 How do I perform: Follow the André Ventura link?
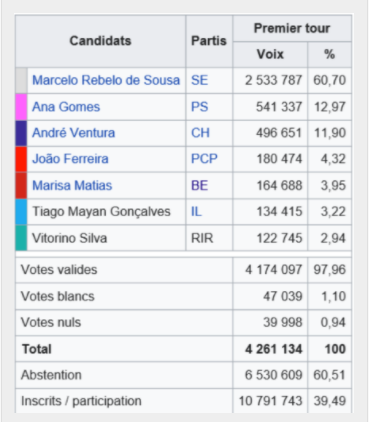click(74, 133)
